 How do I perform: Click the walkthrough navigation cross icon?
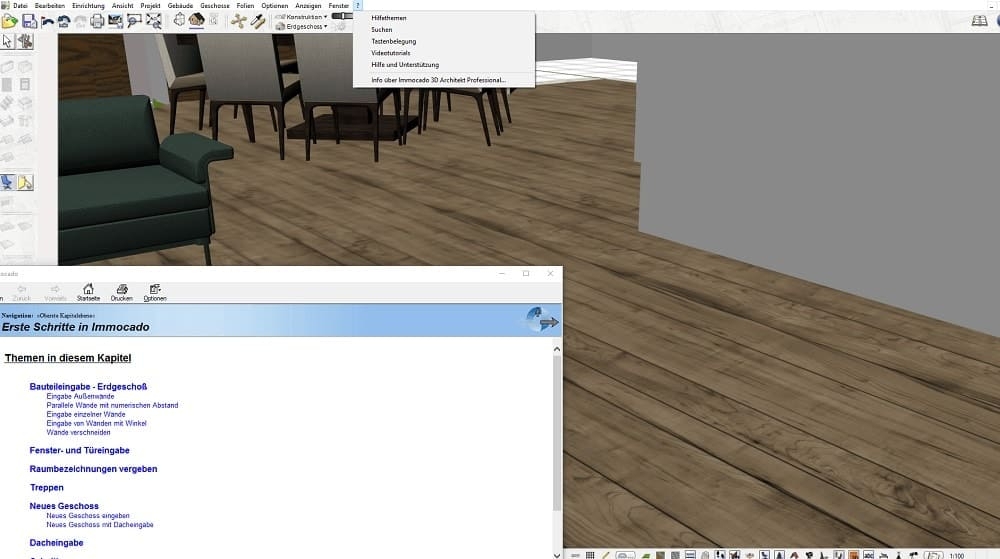(239, 21)
